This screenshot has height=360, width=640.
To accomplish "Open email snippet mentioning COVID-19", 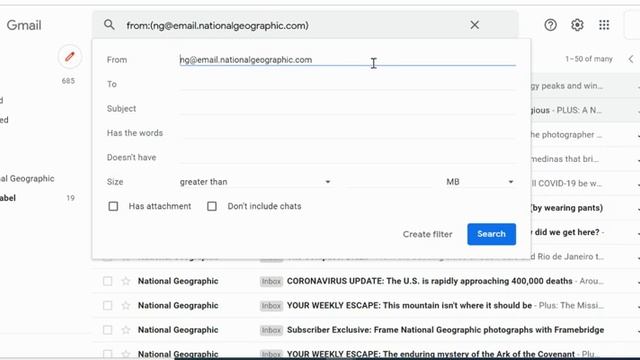I will [x=567, y=183].
